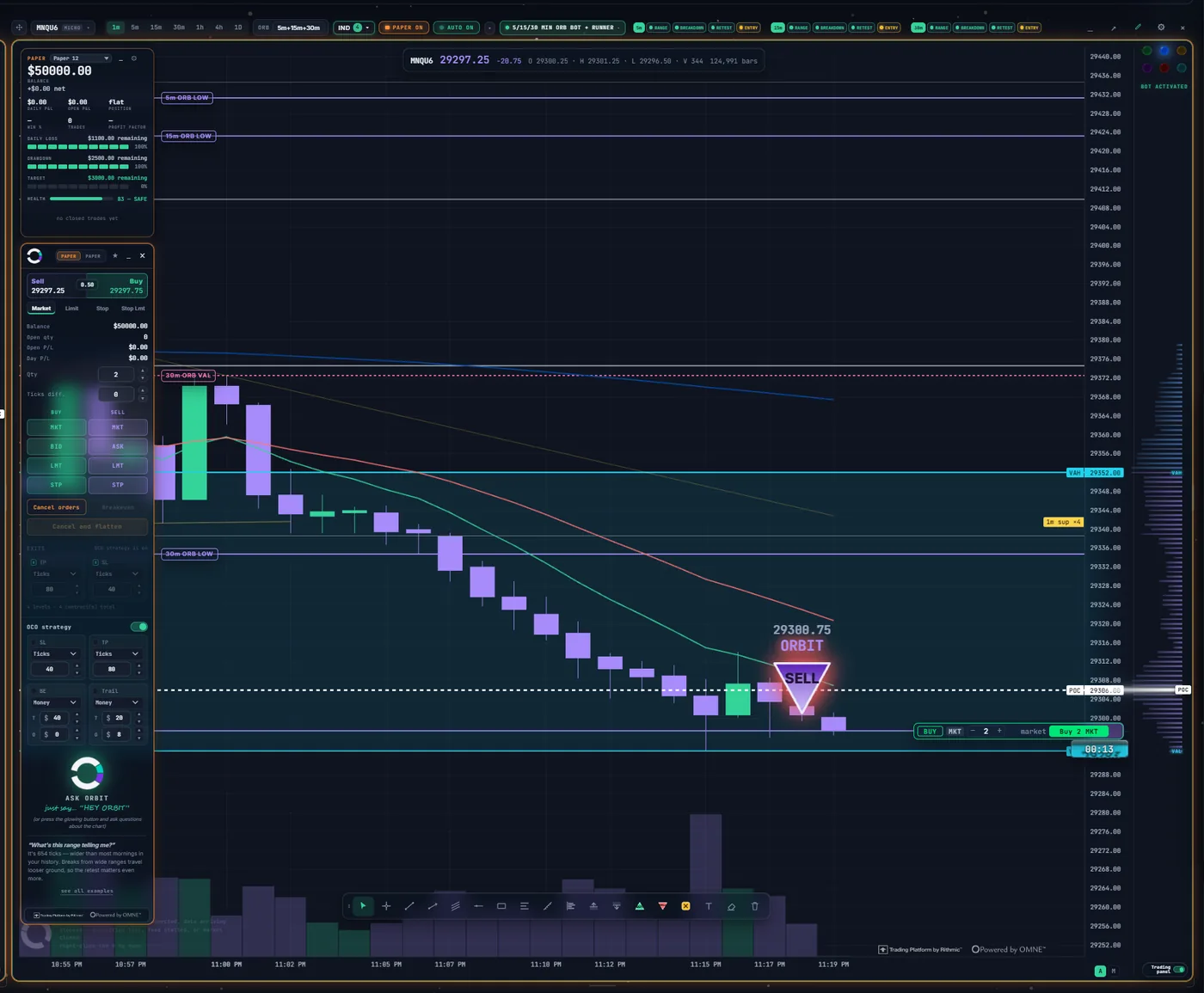This screenshot has width=1204, height=993.
Task: Select the Stop Lmt order tab
Action: pyautogui.click(x=133, y=309)
